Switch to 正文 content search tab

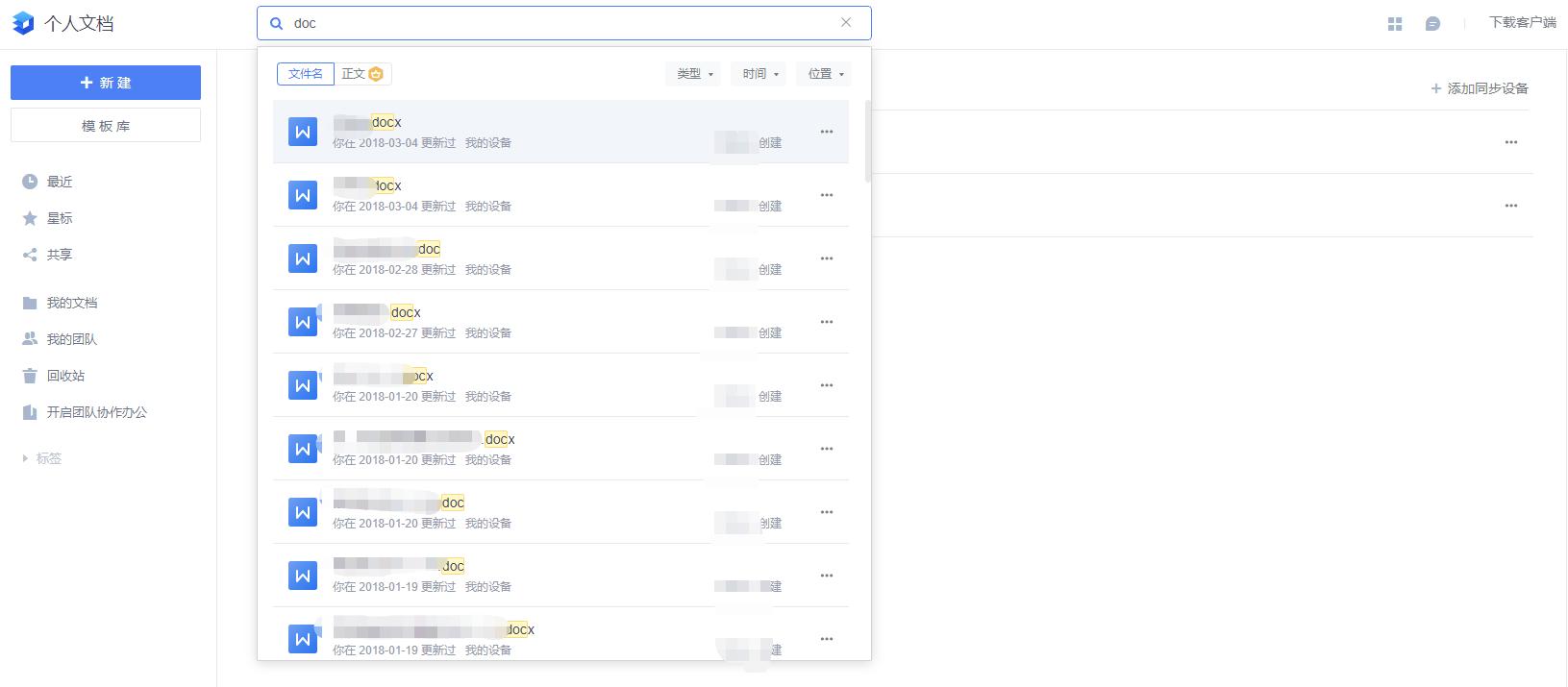point(361,74)
